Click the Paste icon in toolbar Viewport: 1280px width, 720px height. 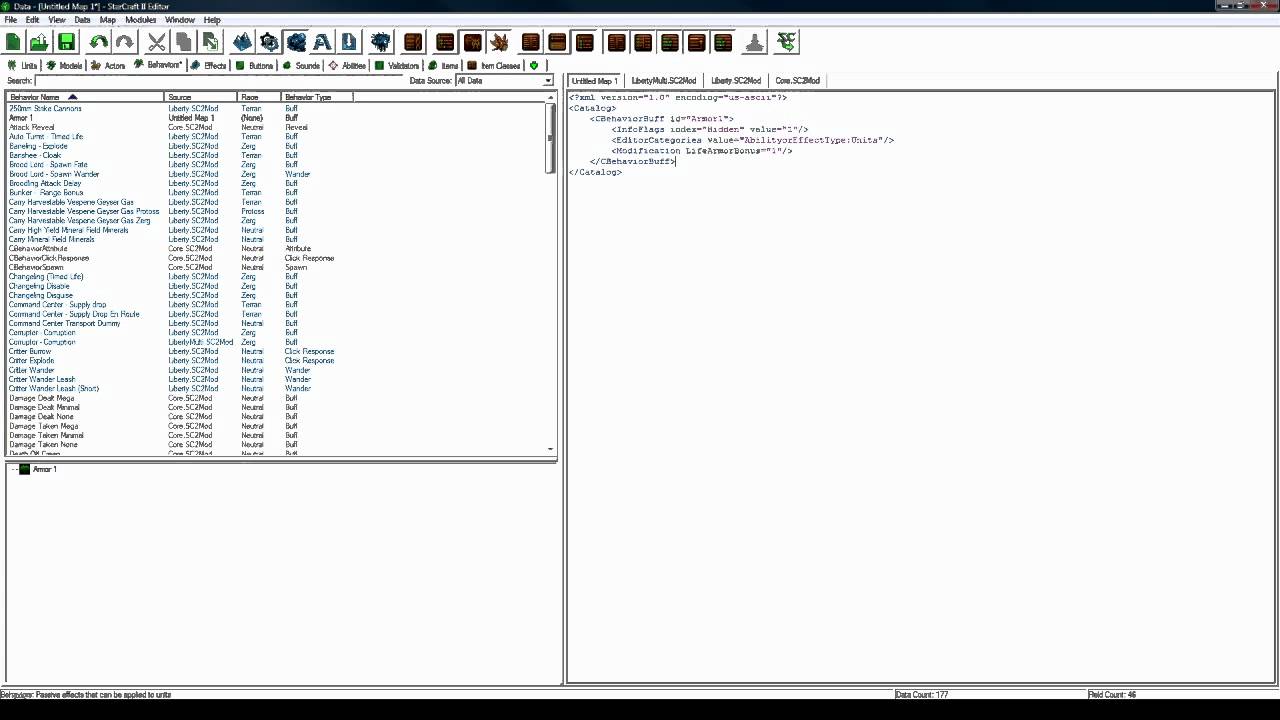210,42
